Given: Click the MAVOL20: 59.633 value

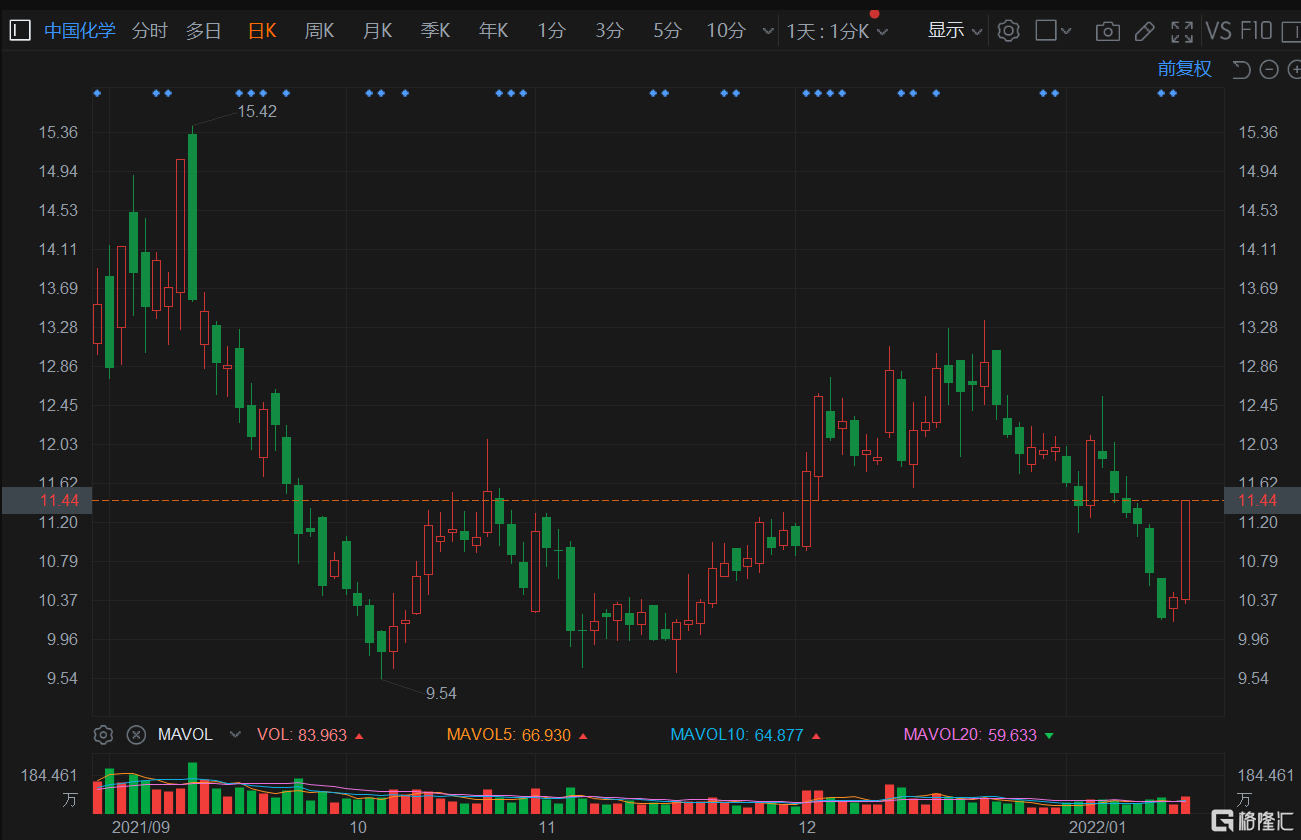Looking at the screenshot, I should (x=970, y=735).
